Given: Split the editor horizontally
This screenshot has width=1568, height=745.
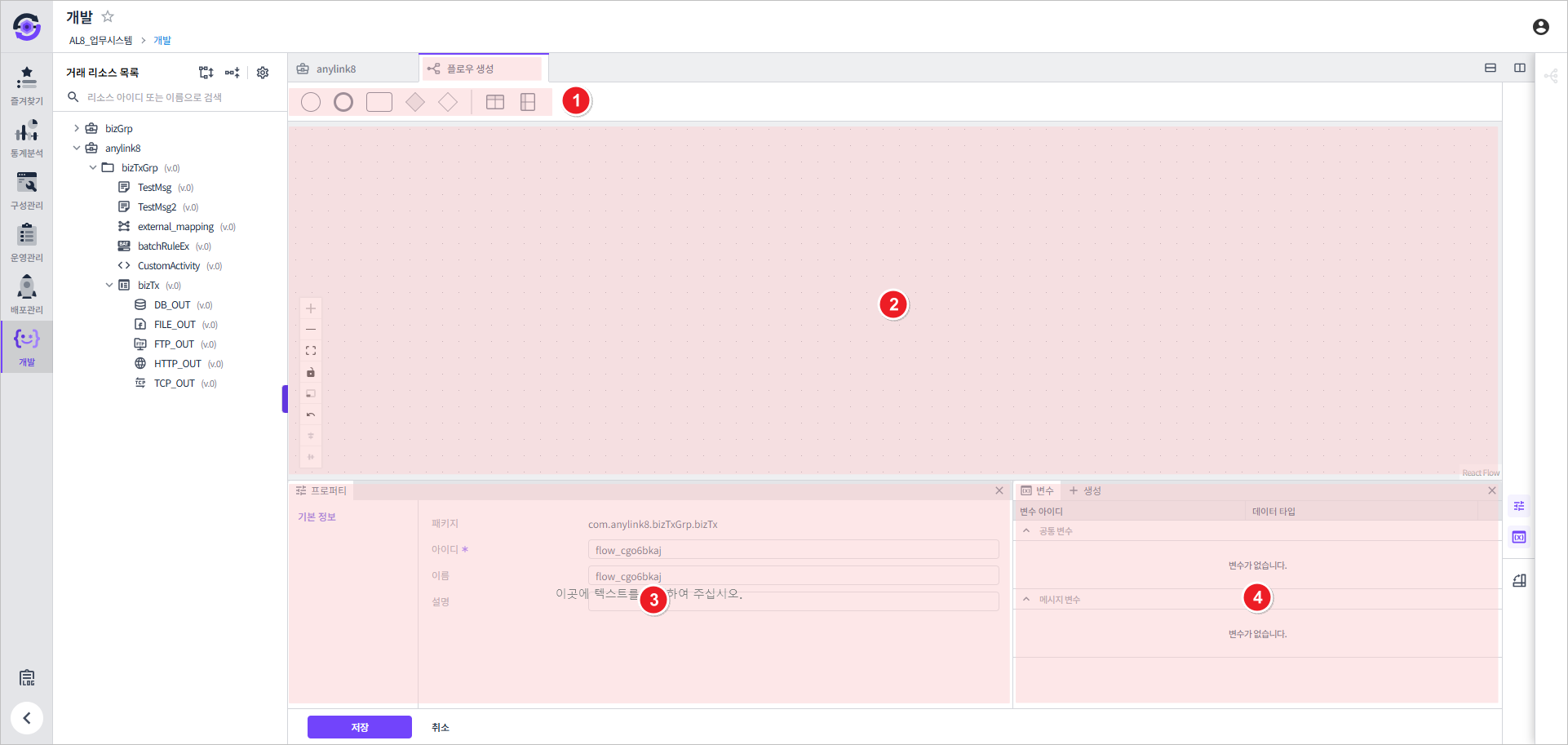Looking at the screenshot, I should pyautogui.click(x=1490, y=68).
